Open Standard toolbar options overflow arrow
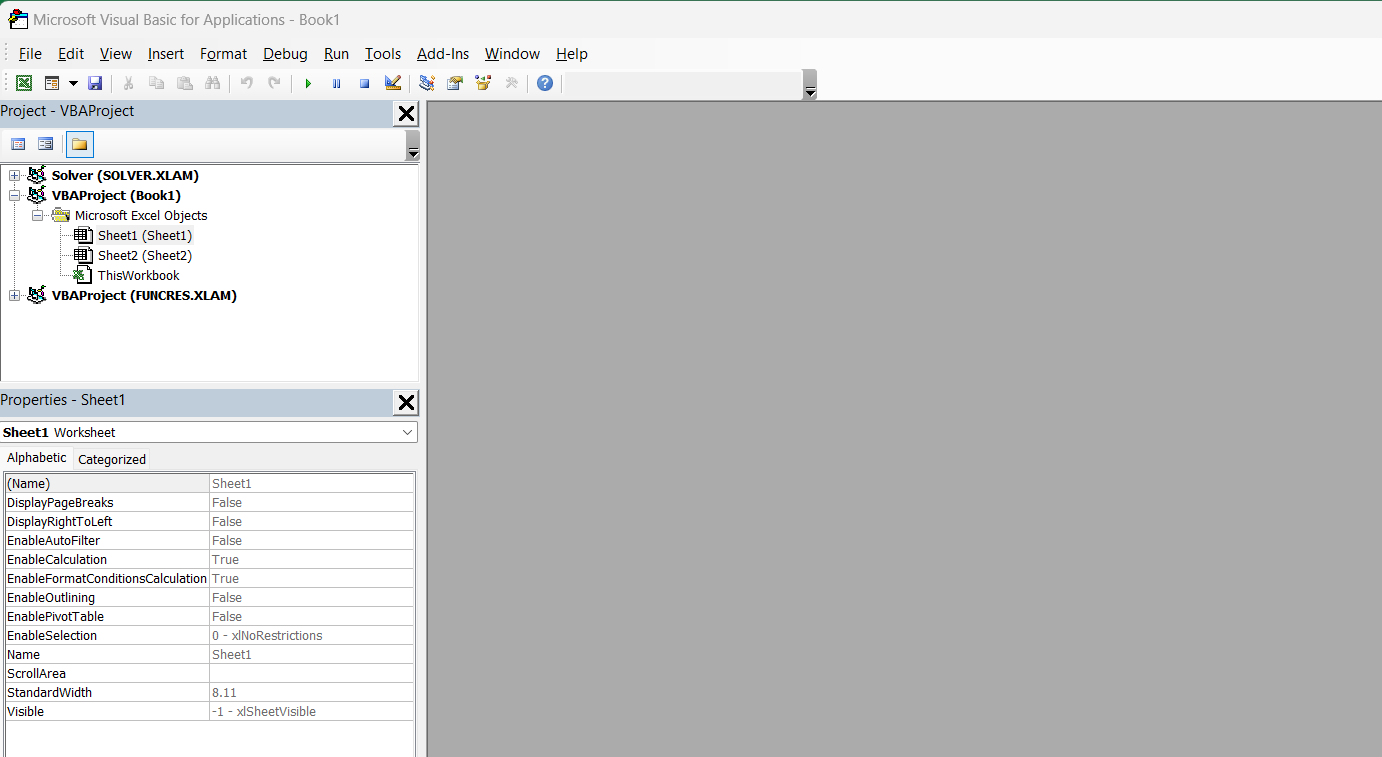 coord(810,85)
